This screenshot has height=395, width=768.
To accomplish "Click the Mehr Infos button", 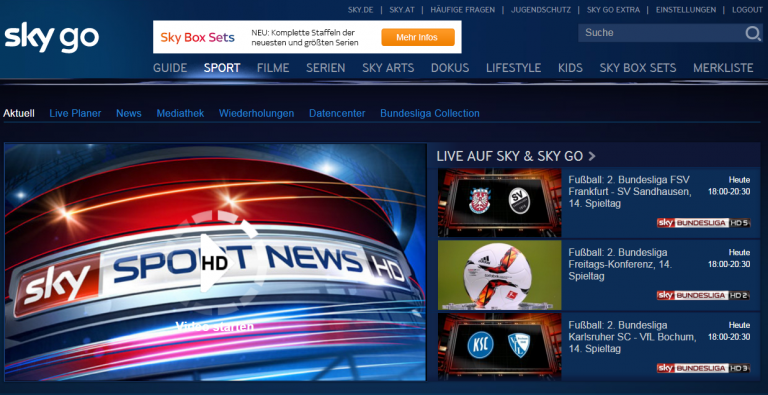I will [418, 37].
